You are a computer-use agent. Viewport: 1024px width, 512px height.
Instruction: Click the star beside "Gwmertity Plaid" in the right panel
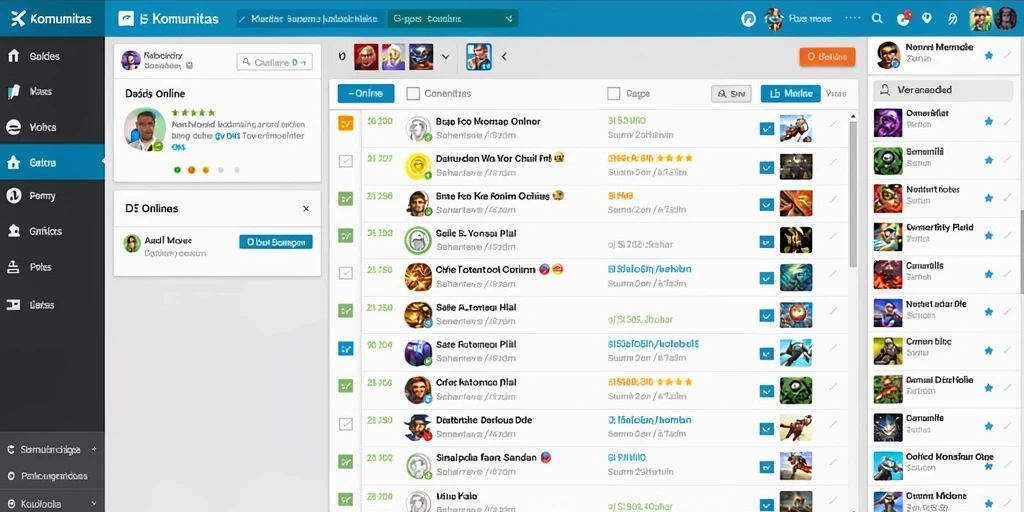point(989,235)
